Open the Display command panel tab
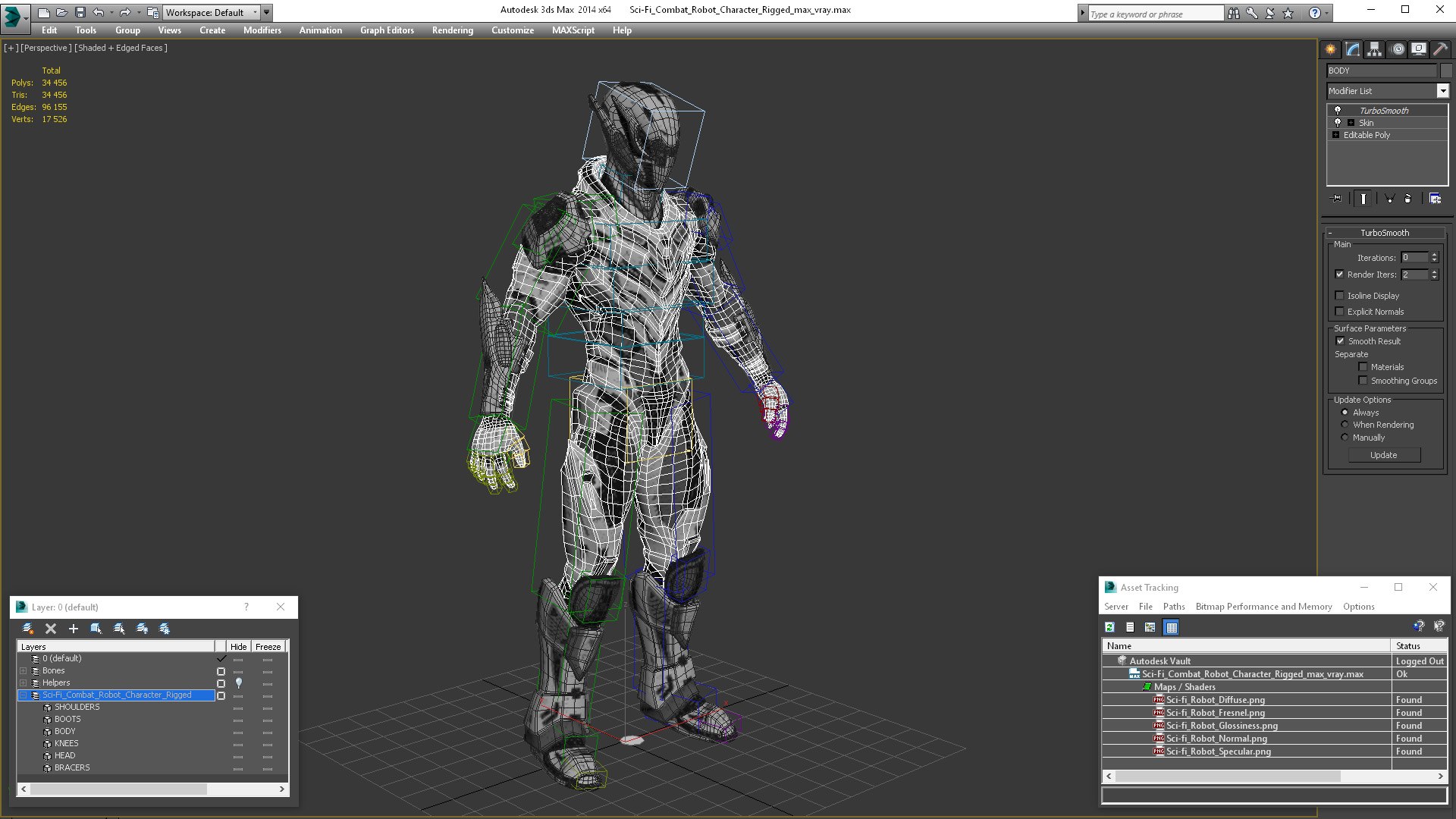 [x=1419, y=49]
